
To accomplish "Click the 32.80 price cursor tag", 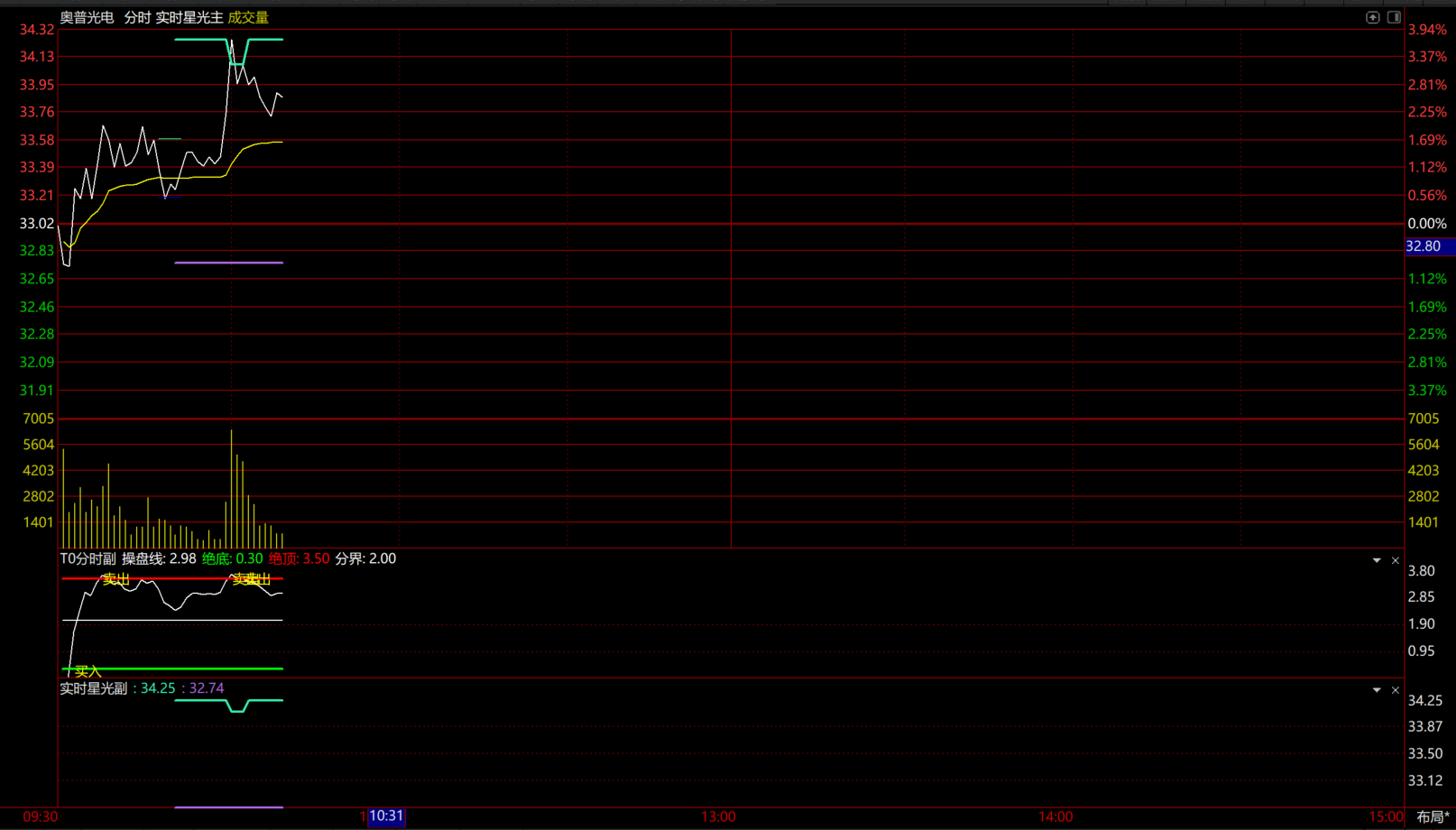I will [1428, 246].
